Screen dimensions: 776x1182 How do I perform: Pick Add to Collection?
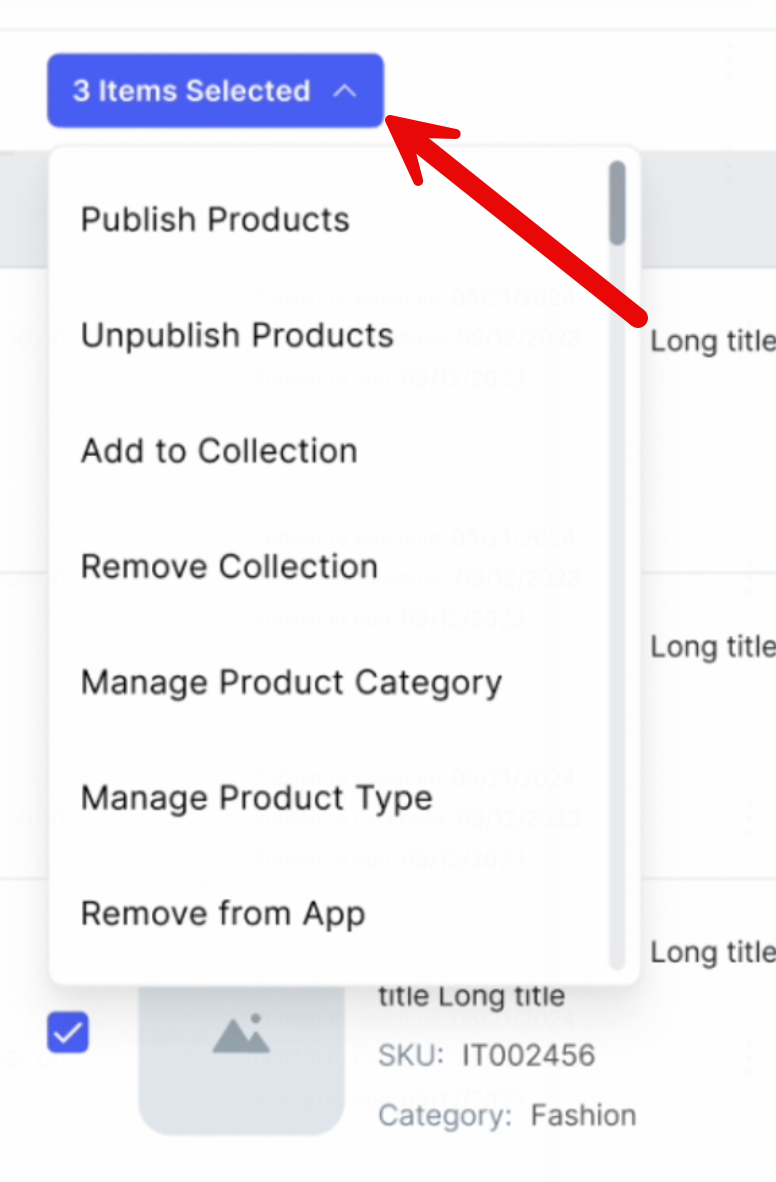pyautogui.click(x=219, y=451)
